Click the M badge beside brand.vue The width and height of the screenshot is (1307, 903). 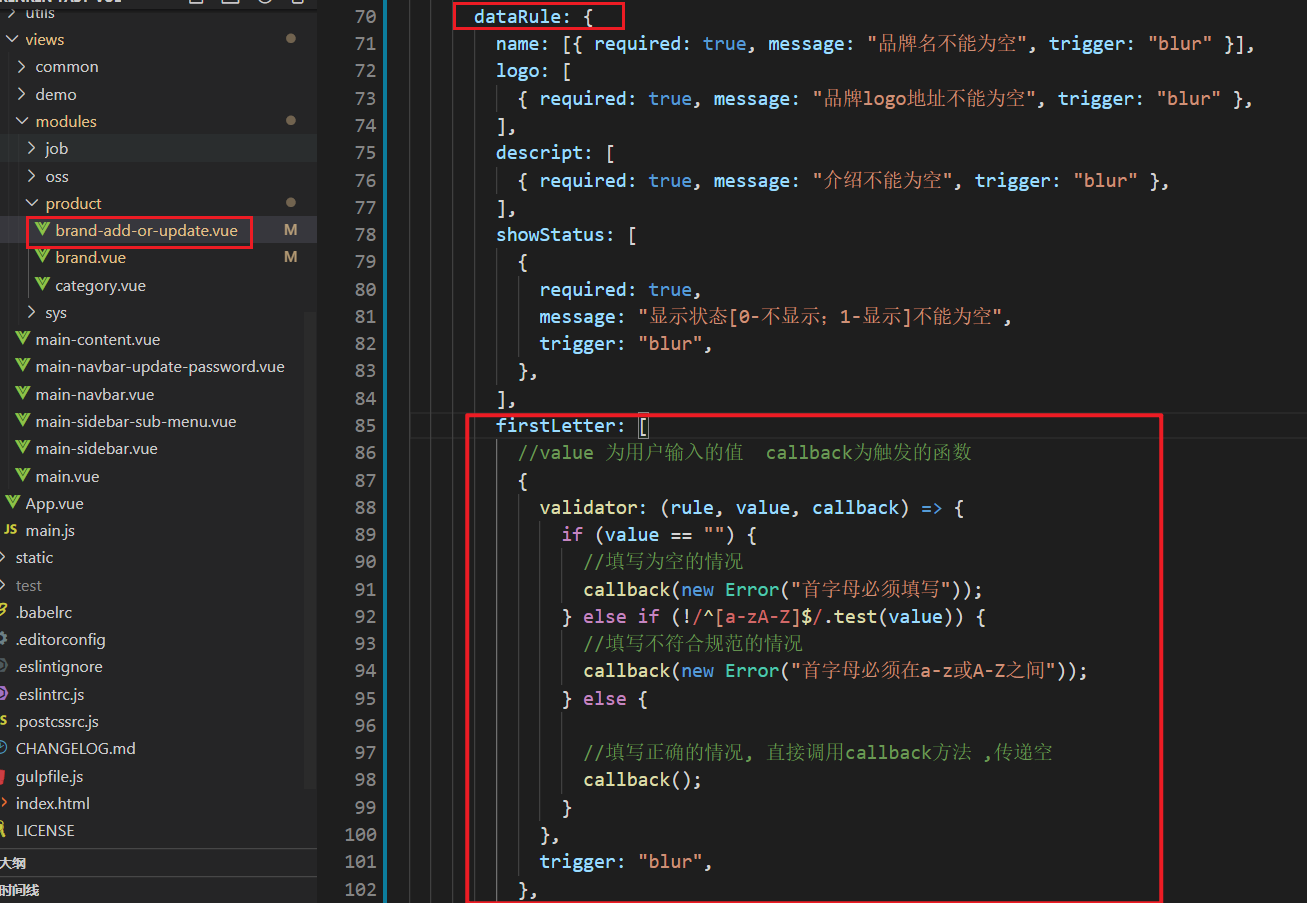pyautogui.click(x=291, y=257)
